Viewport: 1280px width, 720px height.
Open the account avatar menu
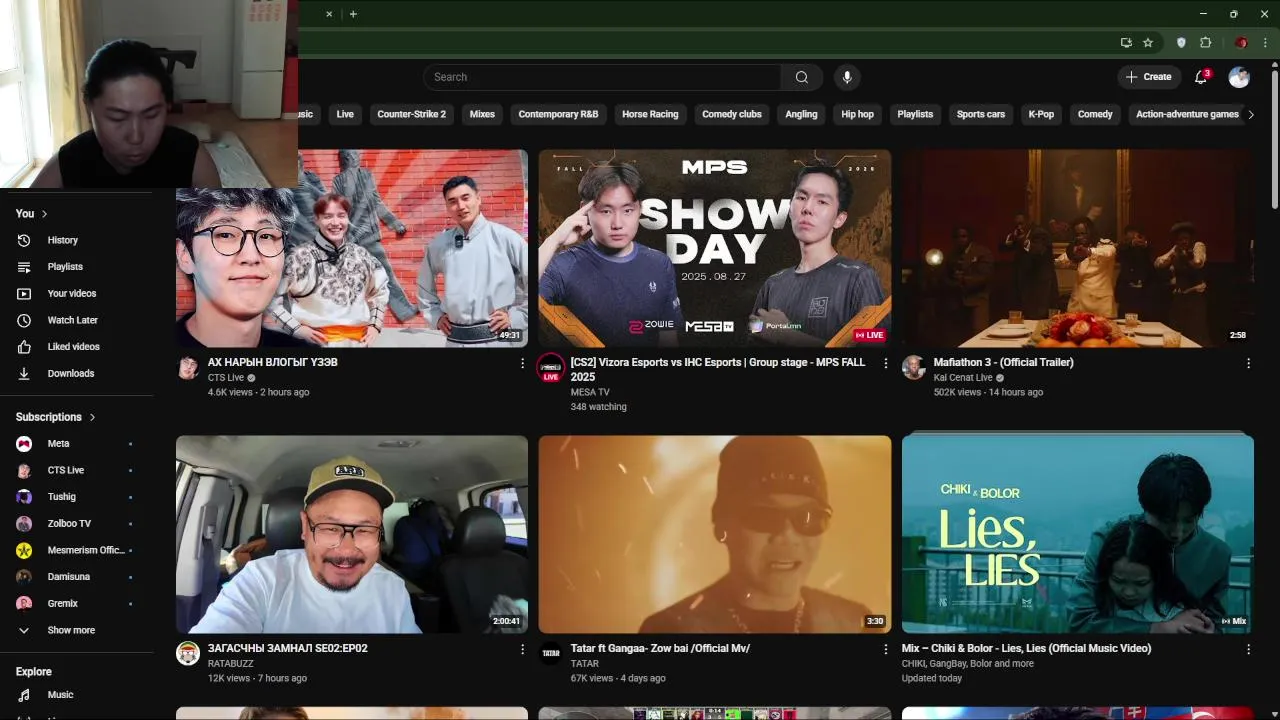1239,77
